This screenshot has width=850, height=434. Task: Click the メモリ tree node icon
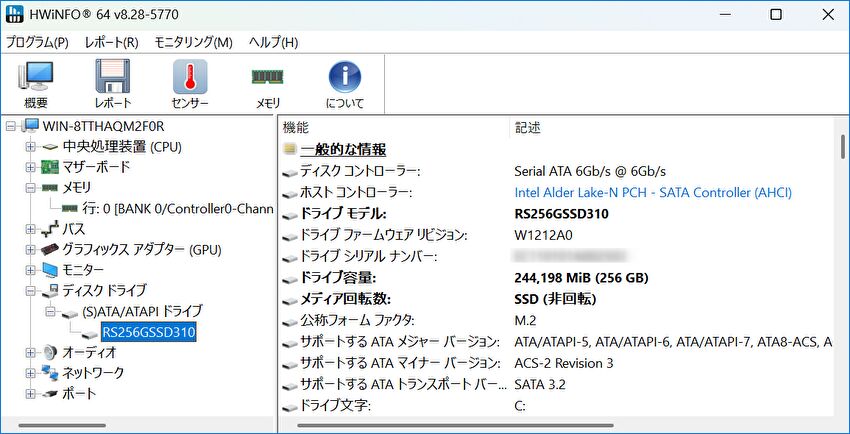[x=50, y=188]
